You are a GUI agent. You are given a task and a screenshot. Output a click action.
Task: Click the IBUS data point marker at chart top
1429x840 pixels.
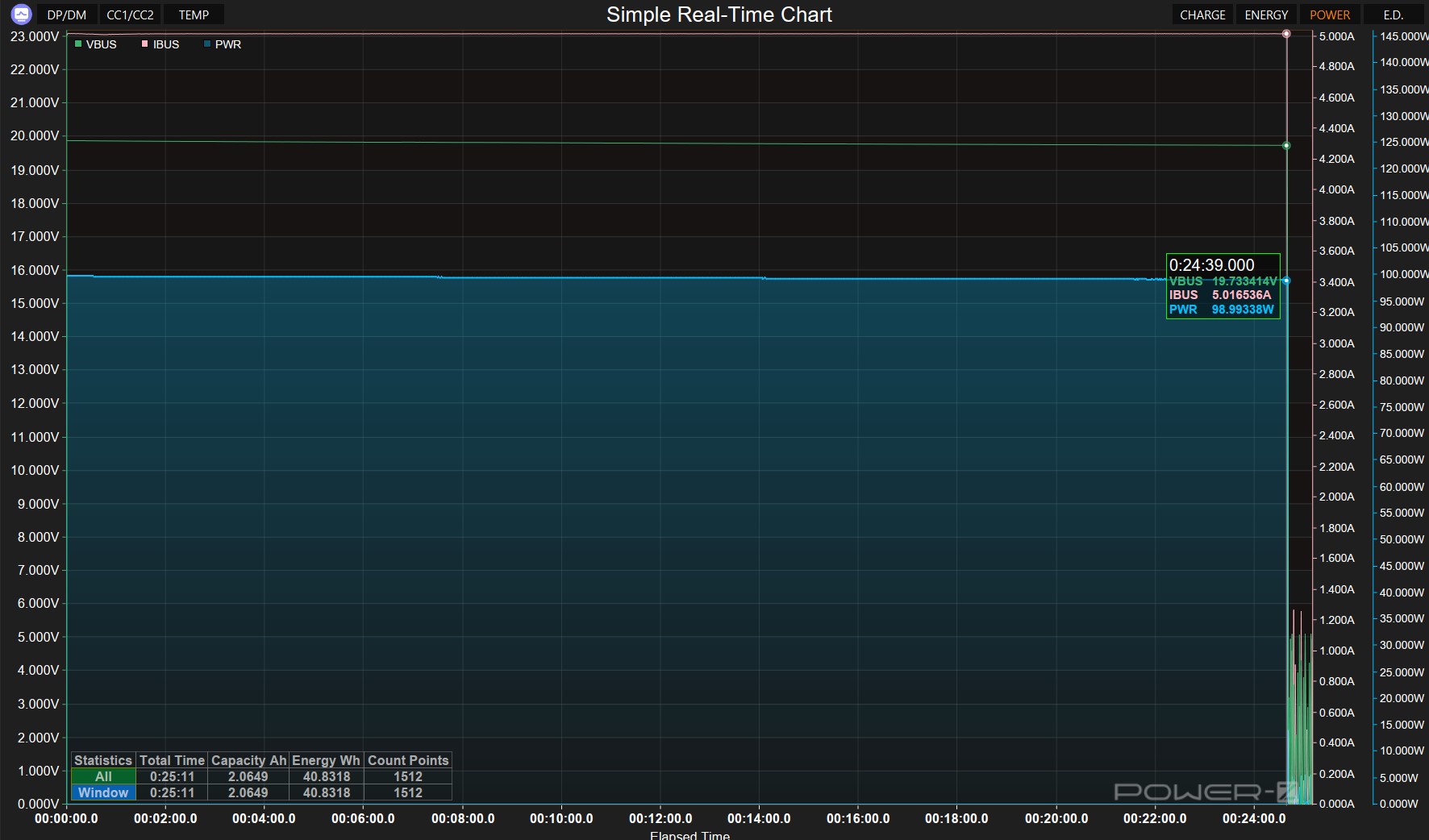(x=1286, y=34)
